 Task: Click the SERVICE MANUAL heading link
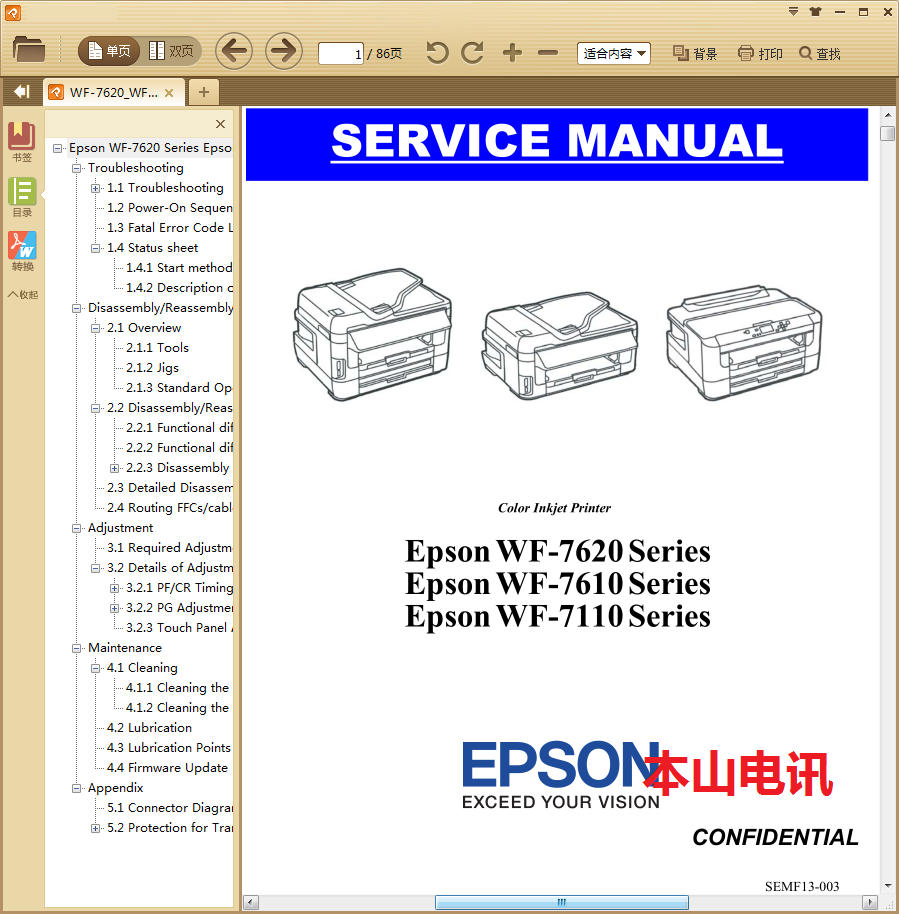tap(557, 142)
